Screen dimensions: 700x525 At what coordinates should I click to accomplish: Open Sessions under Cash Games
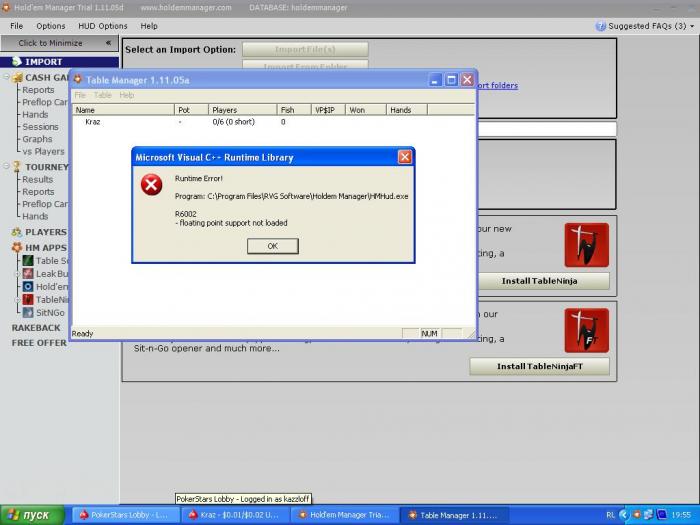pos(40,127)
